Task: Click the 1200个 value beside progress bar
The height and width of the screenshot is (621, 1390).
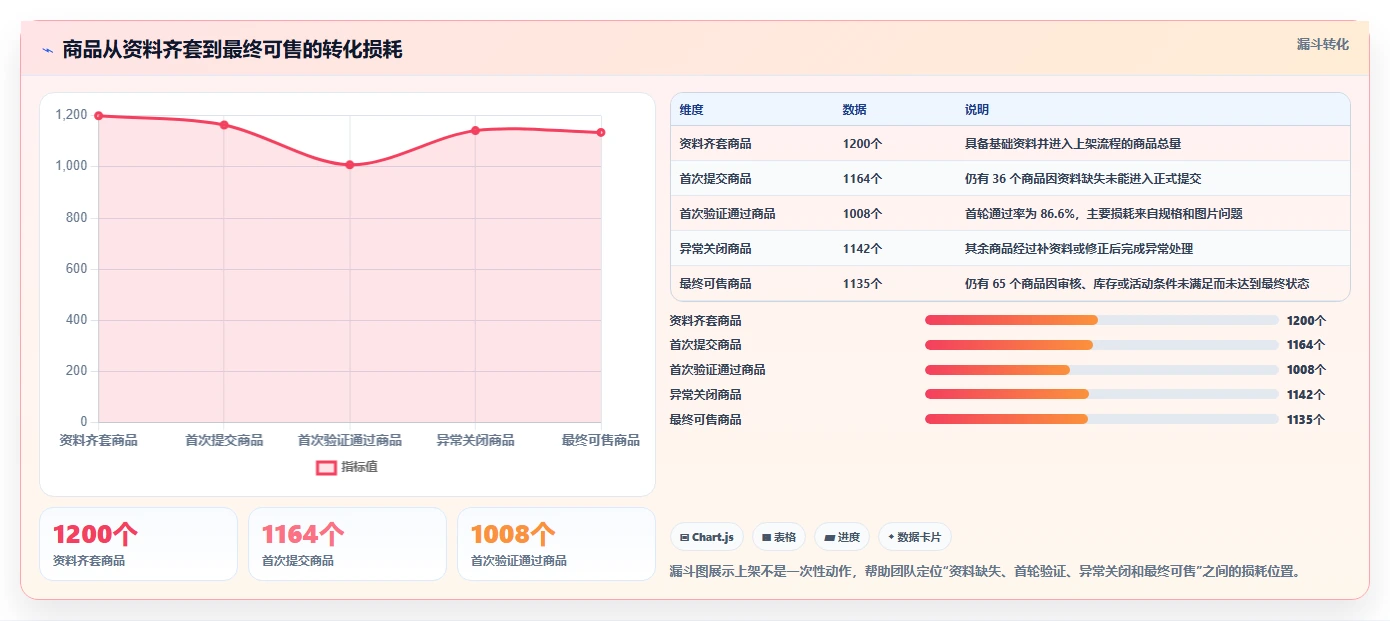Action: coord(1306,320)
